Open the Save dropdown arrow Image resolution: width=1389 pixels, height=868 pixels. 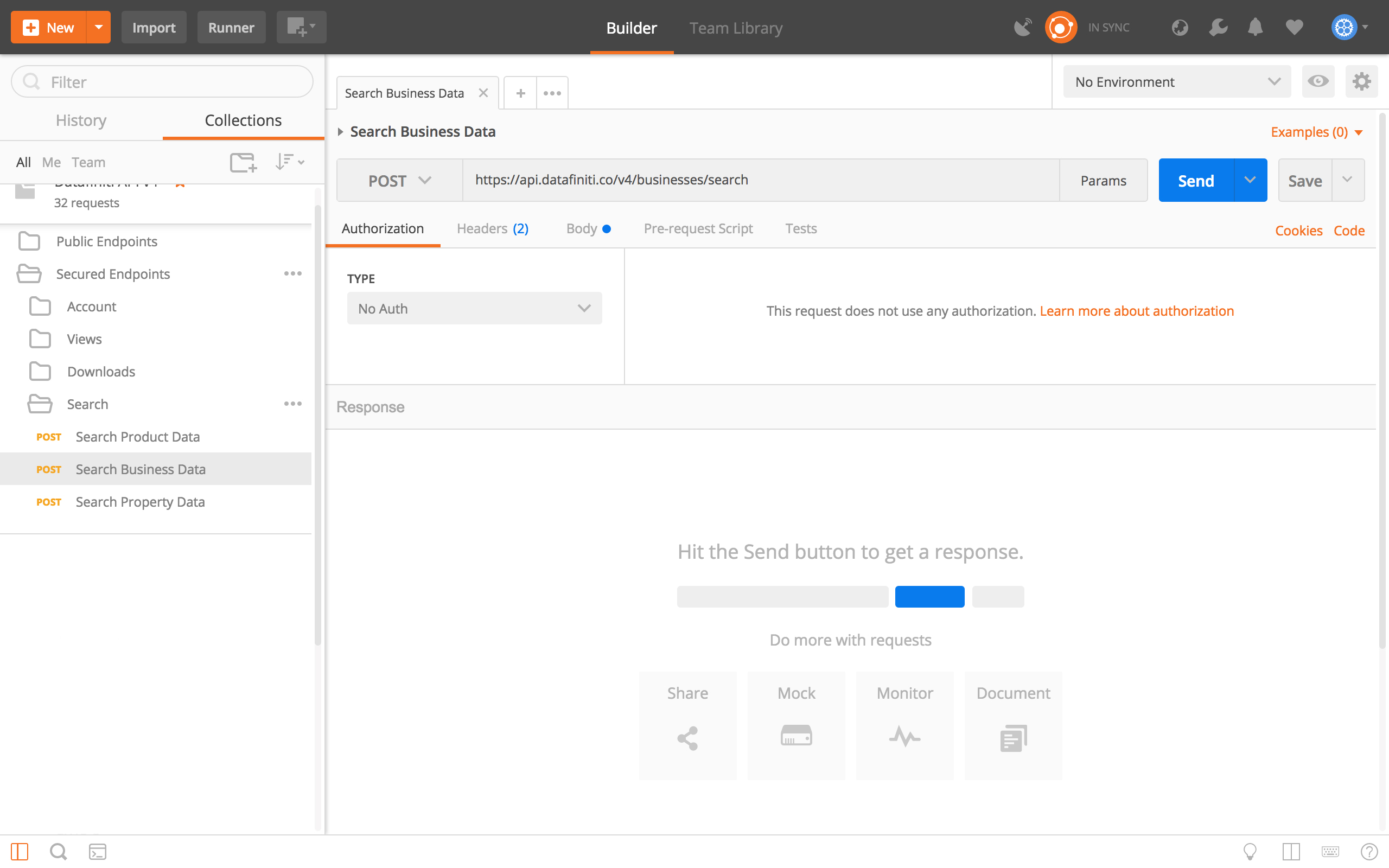[x=1348, y=180]
